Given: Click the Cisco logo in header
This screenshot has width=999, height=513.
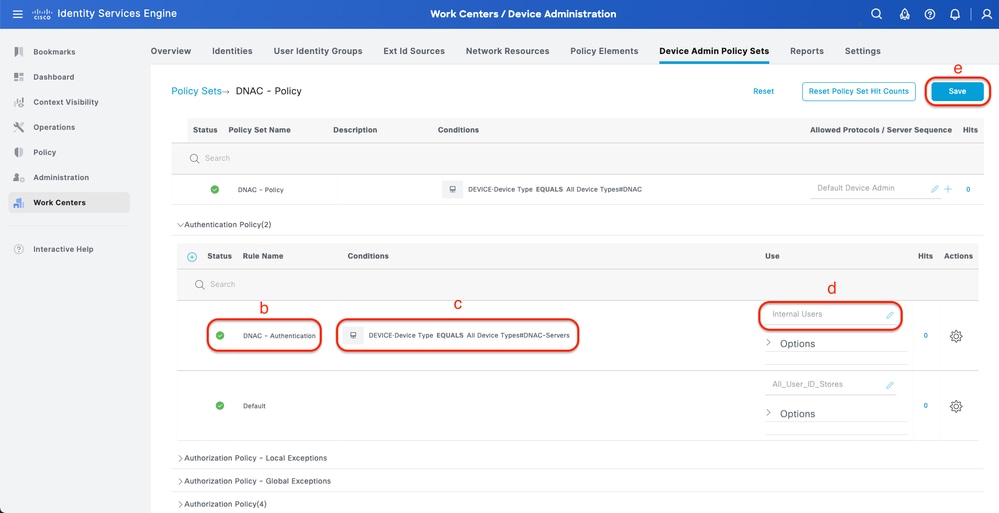Looking at the screenshot, I should (41, 14).
